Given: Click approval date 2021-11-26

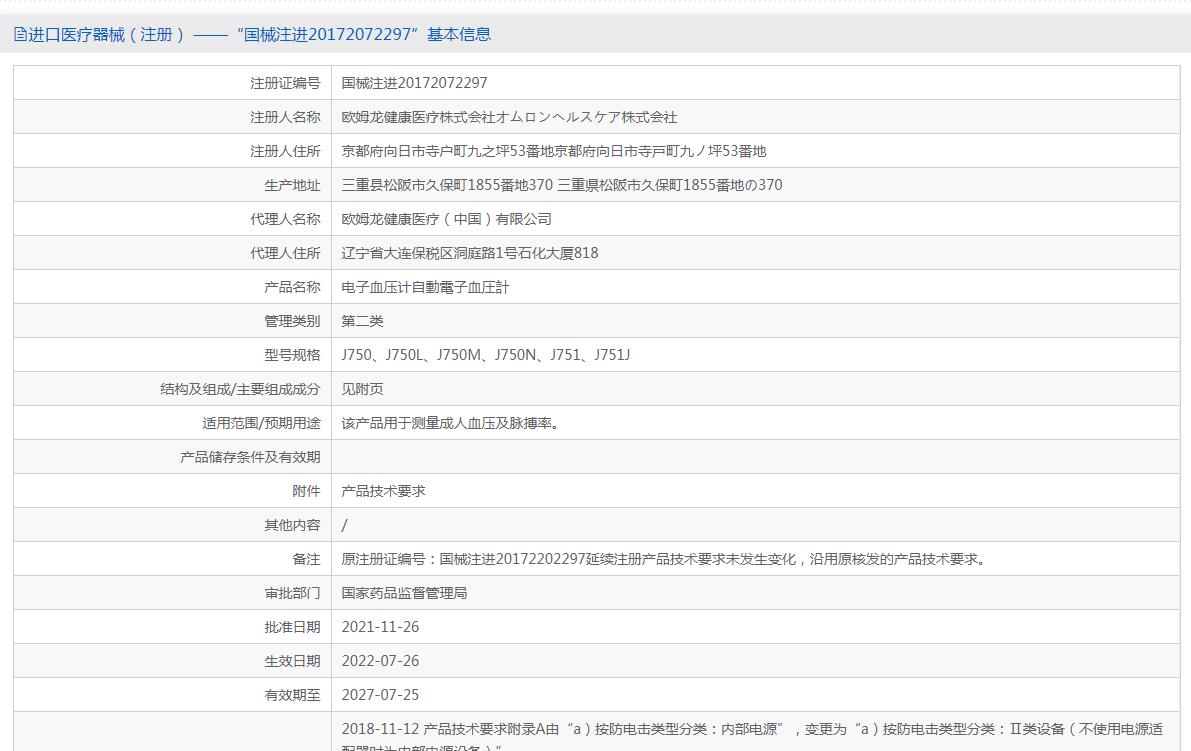Looking at the screenshot, I should click(x=380, y=627).
